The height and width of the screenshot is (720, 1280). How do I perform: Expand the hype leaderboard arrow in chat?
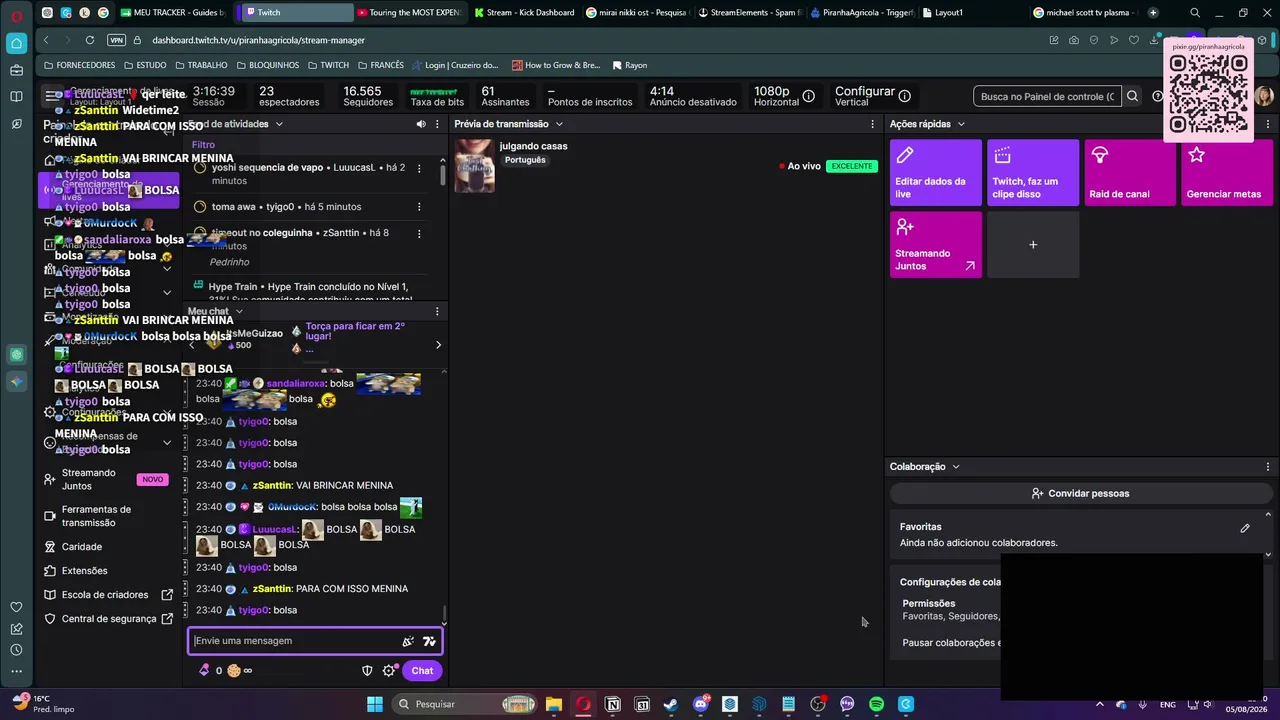tap(438, 345)
